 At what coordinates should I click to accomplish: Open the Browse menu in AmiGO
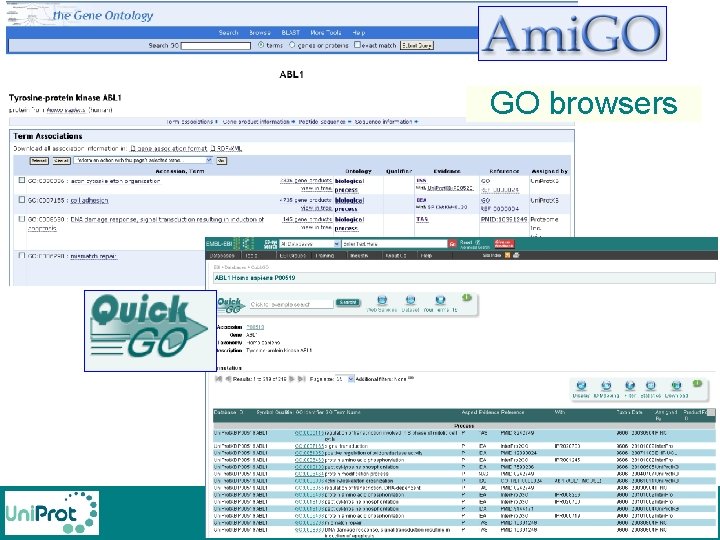point(260,33)
